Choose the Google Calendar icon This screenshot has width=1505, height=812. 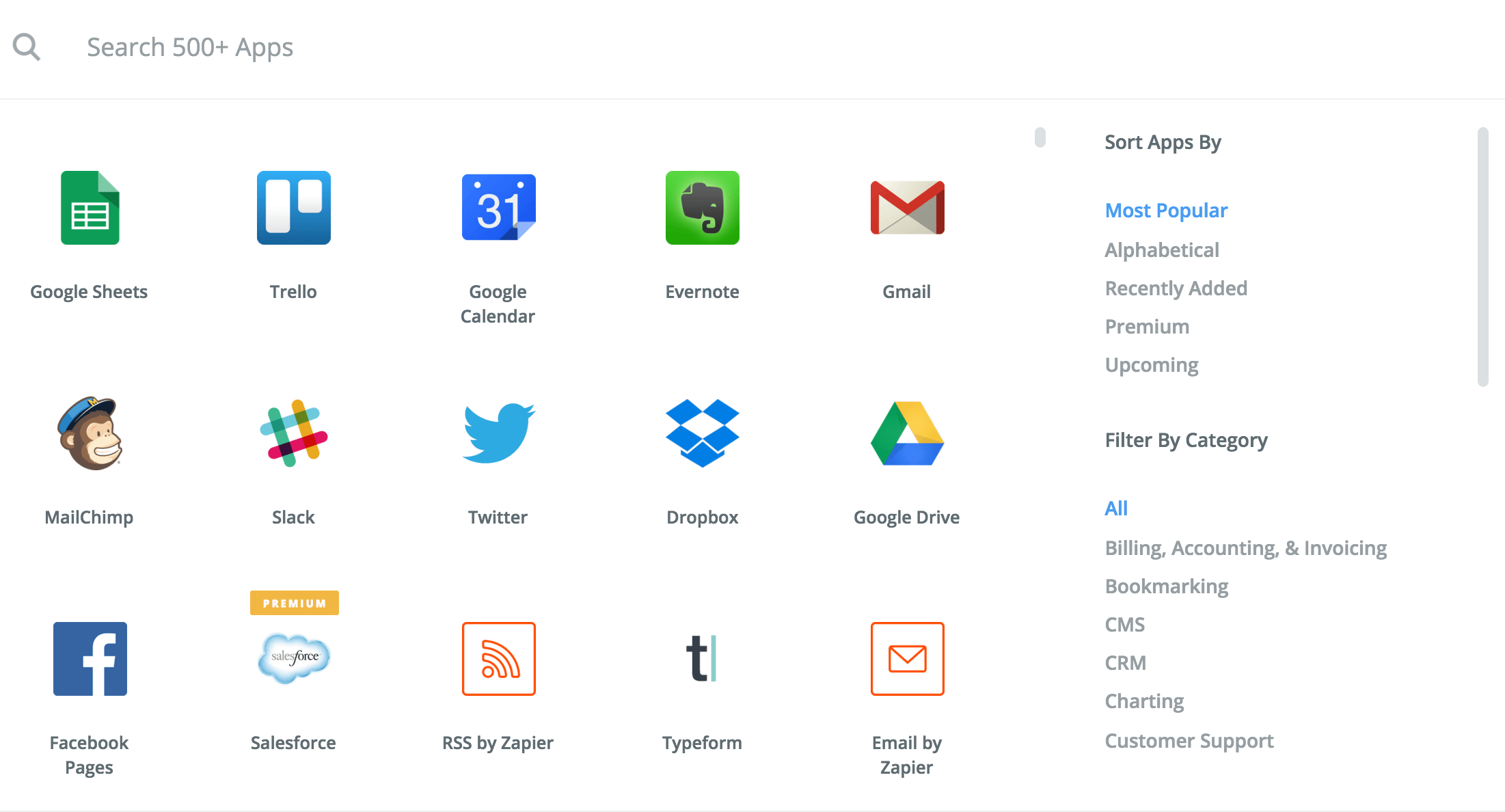click(498, 208)
